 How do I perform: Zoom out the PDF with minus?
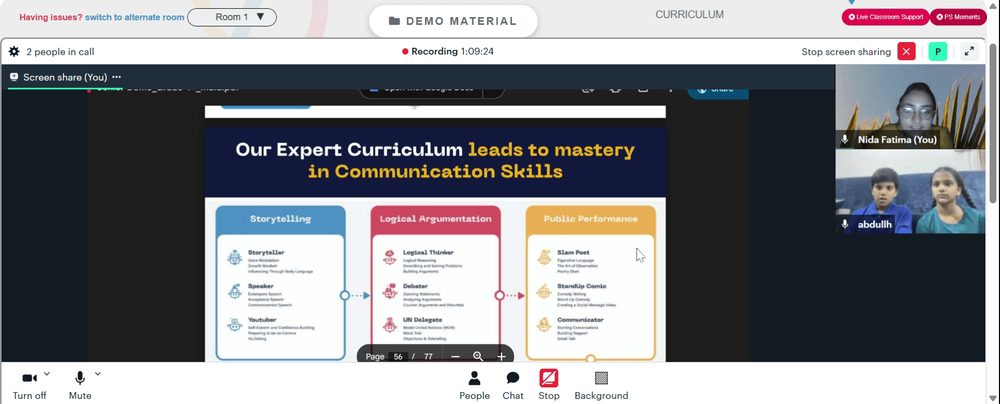[455, 357]
